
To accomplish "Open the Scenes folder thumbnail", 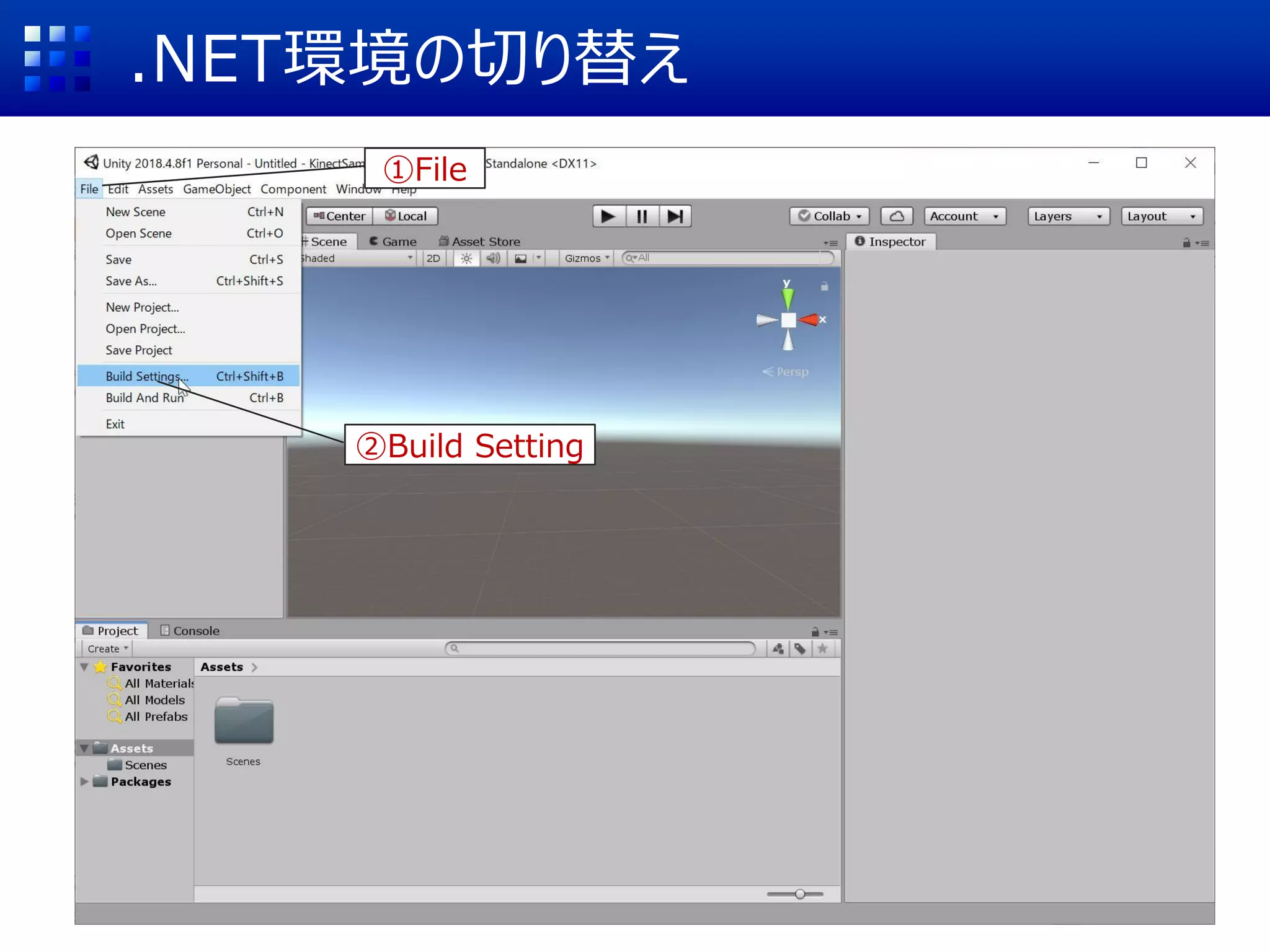I will tap(244, 720).
